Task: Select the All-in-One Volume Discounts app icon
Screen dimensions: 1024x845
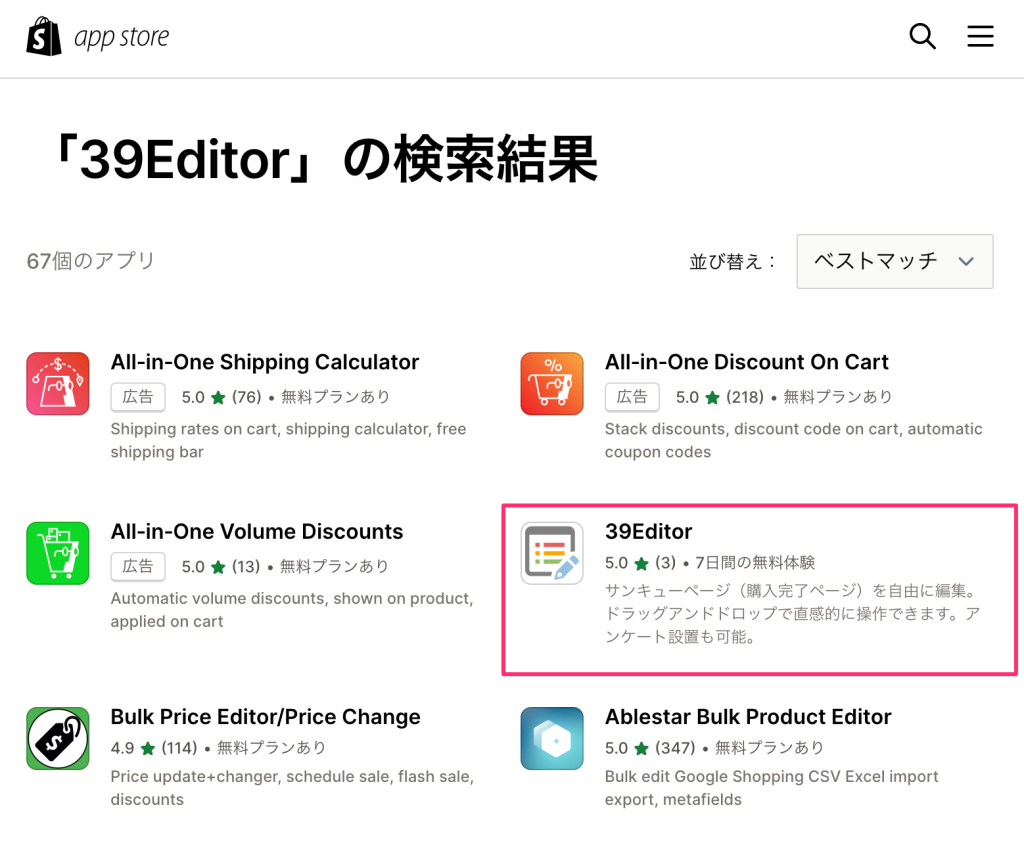Action: tap(57, 553)
